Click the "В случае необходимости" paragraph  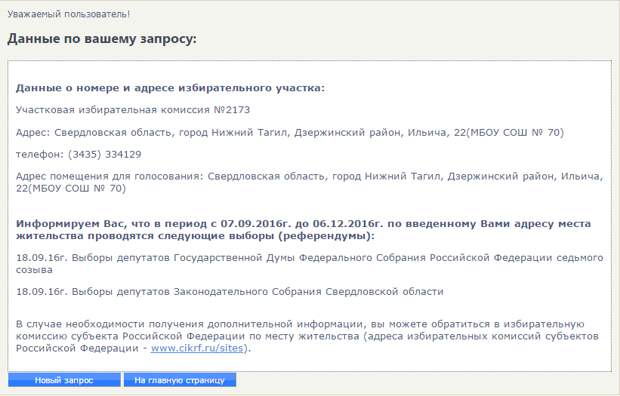click(x=308, y=336)
